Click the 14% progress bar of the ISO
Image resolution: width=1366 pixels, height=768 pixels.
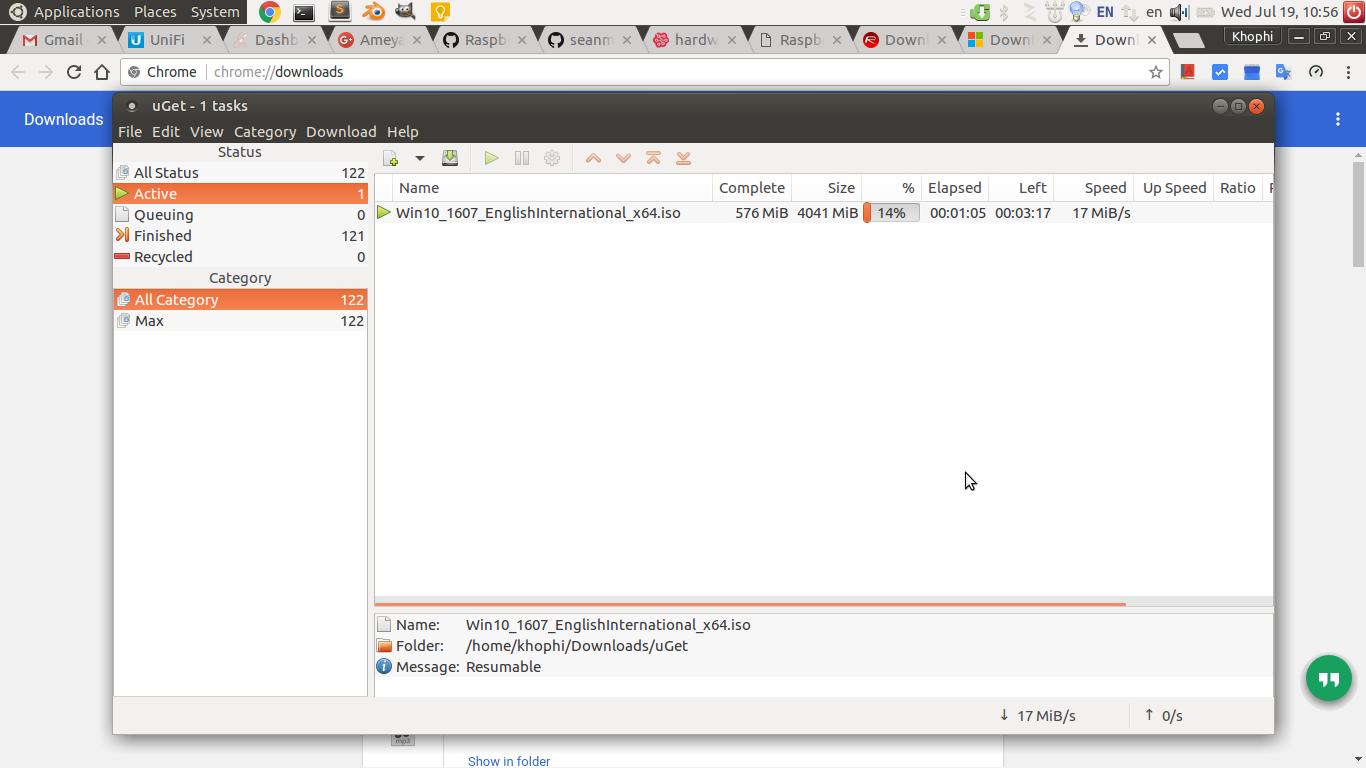(x=891, y=213)
